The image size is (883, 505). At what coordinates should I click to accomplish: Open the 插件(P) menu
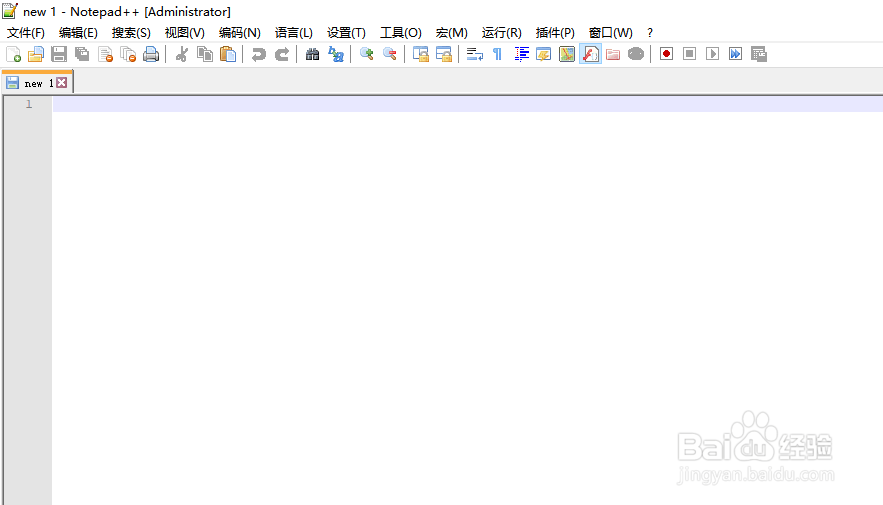pyautogui.click(x=555, y=33)
